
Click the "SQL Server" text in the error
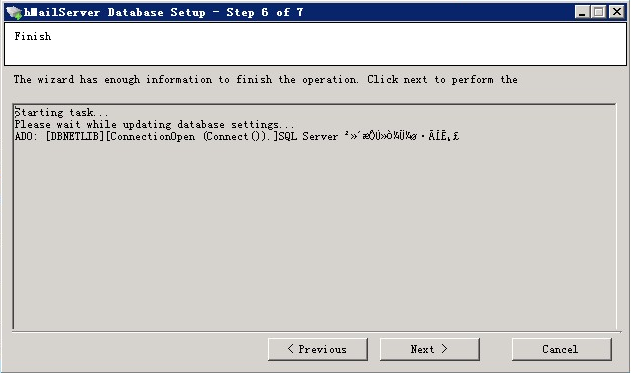click(x=308, y=137)
